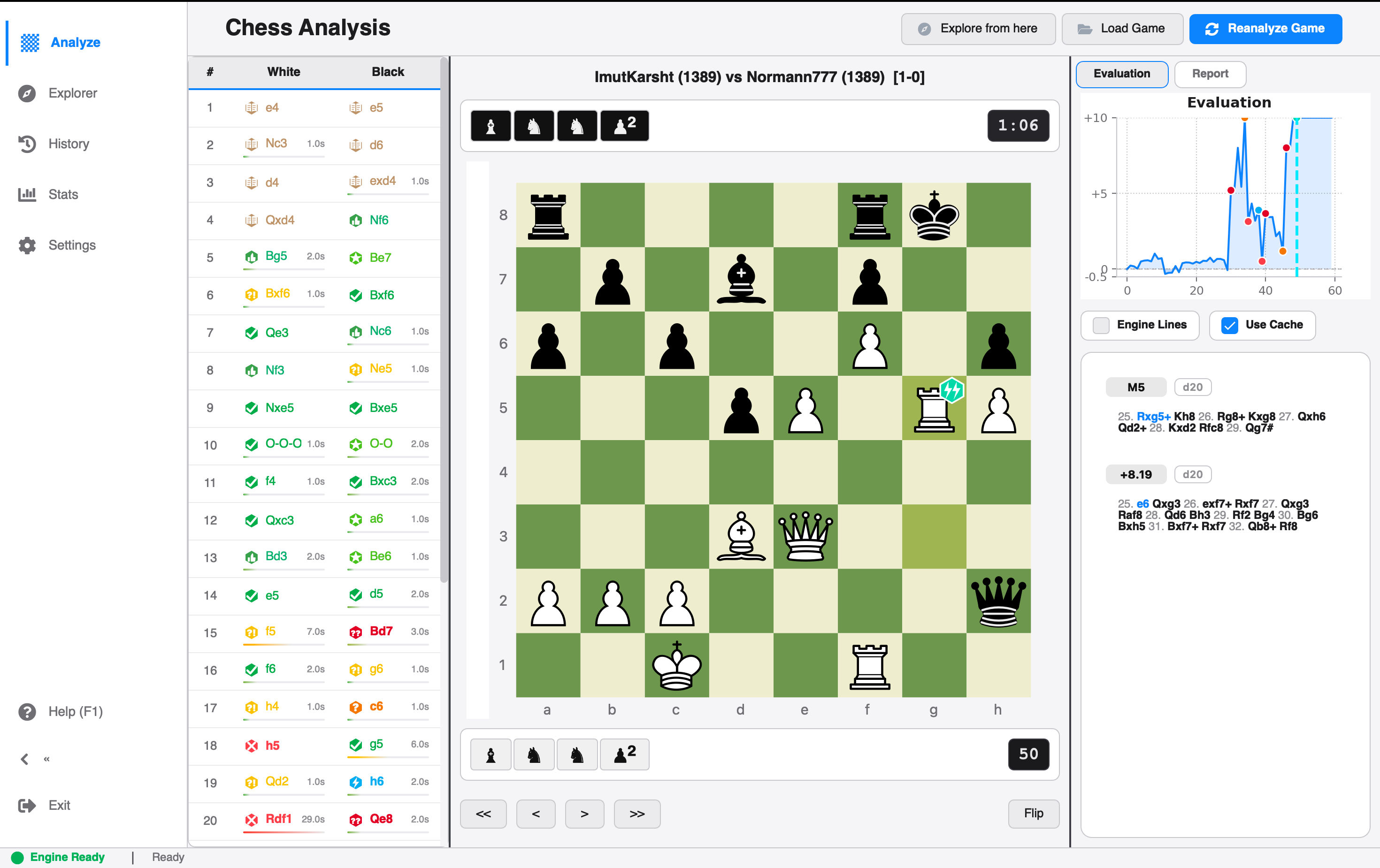Click the Reanalyze Game button
This screenshot has width=1380, height=868.
[x=1265, y=29]
